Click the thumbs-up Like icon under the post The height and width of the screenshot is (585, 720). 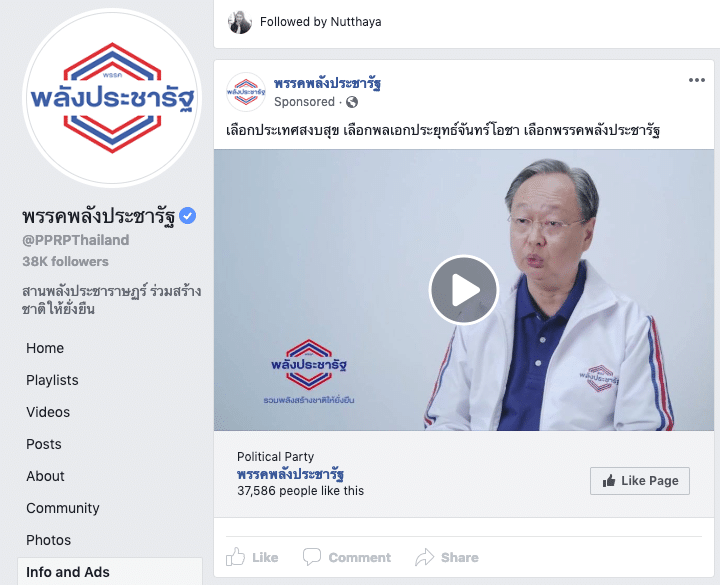(235, 557)
